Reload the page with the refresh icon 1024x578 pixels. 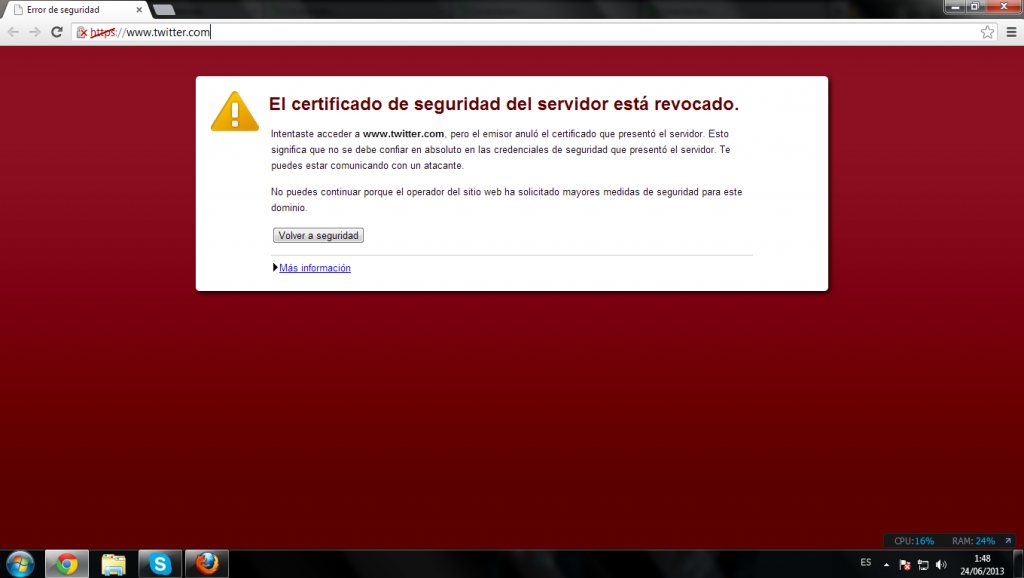click(x=57, y=32)
